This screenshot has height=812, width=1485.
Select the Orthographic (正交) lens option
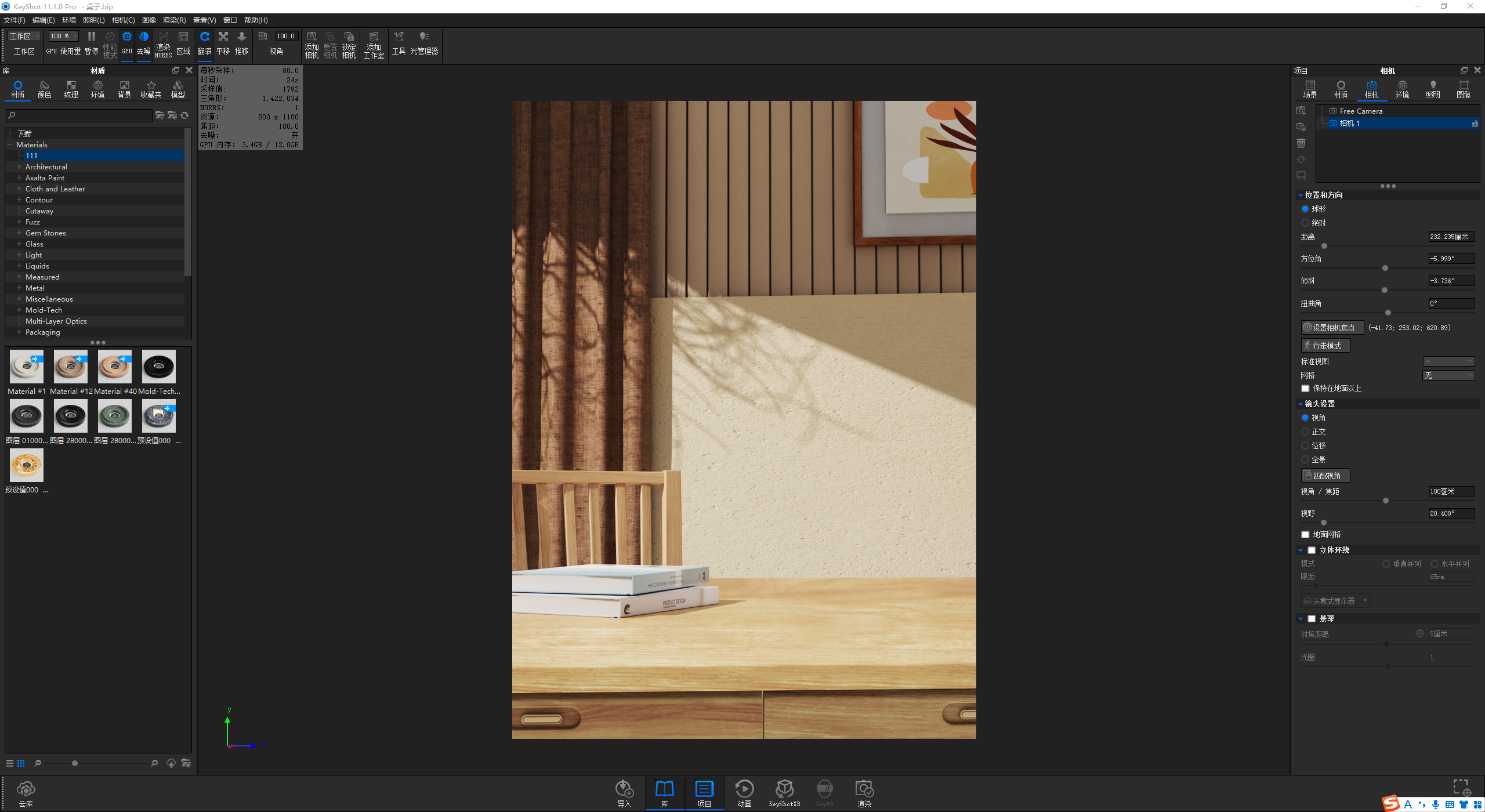coord(1305,432)
